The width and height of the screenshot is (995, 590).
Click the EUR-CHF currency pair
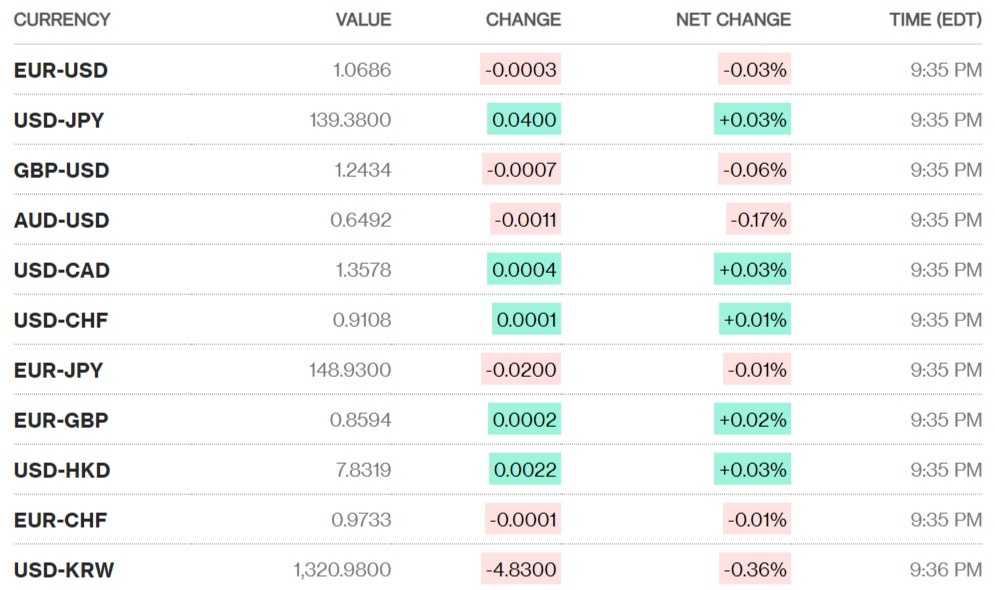[60, 520]
